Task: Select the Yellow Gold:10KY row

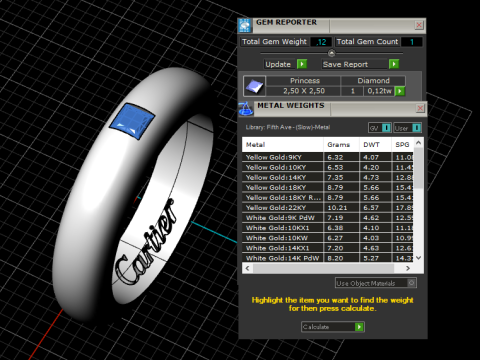Action: [328, 167]
